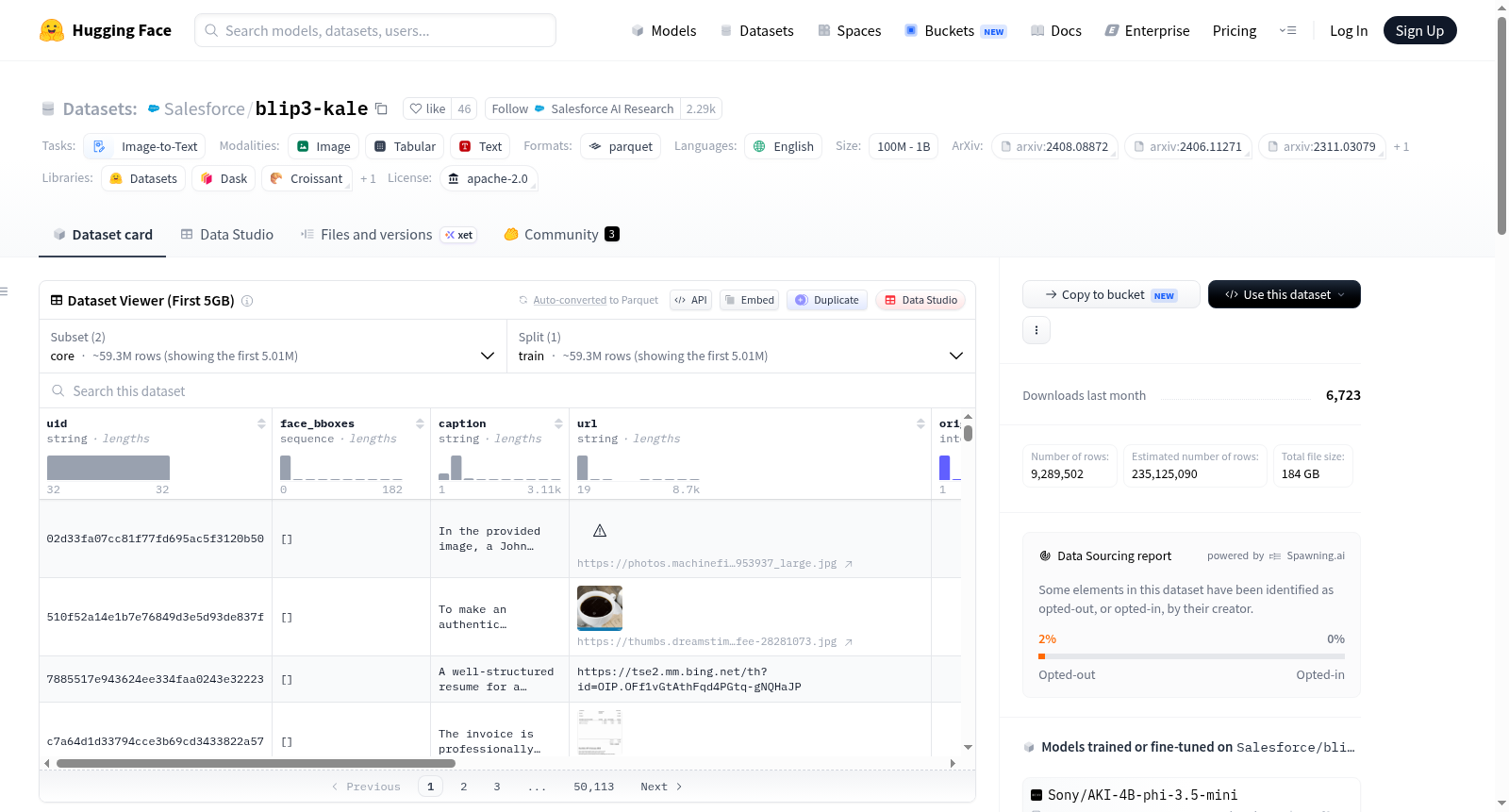
Task: Click the Image-to-Text task tag
Action: [144, 146]
